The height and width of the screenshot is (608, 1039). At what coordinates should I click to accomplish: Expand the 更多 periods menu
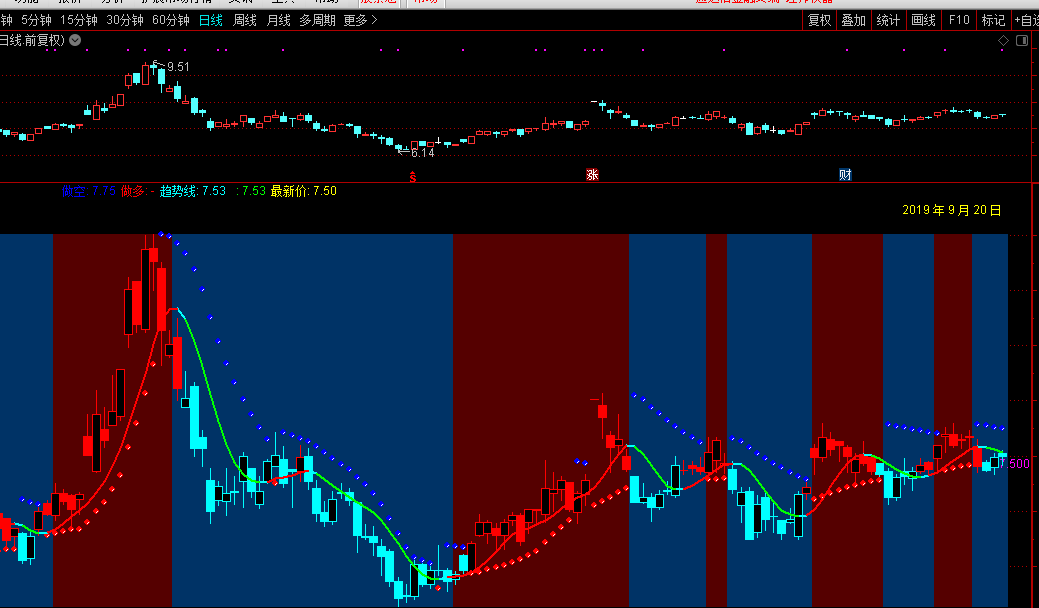click(x=360, y=20)
